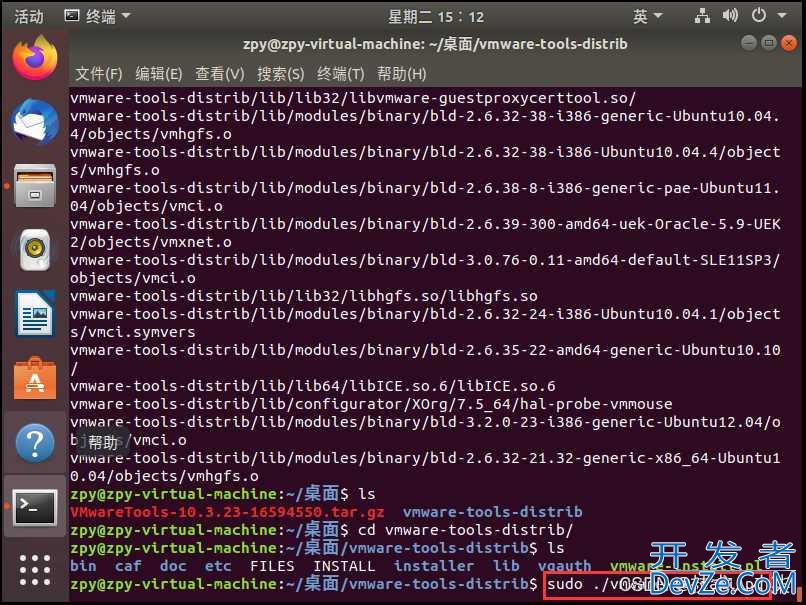Open clock showing 星期二 15:12
806x605 pixels.
[435, 17]
